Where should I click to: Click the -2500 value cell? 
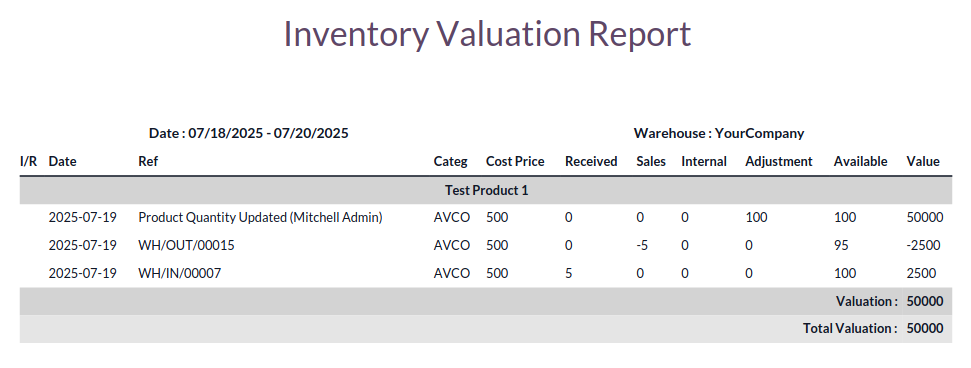(x=923, y=245)
